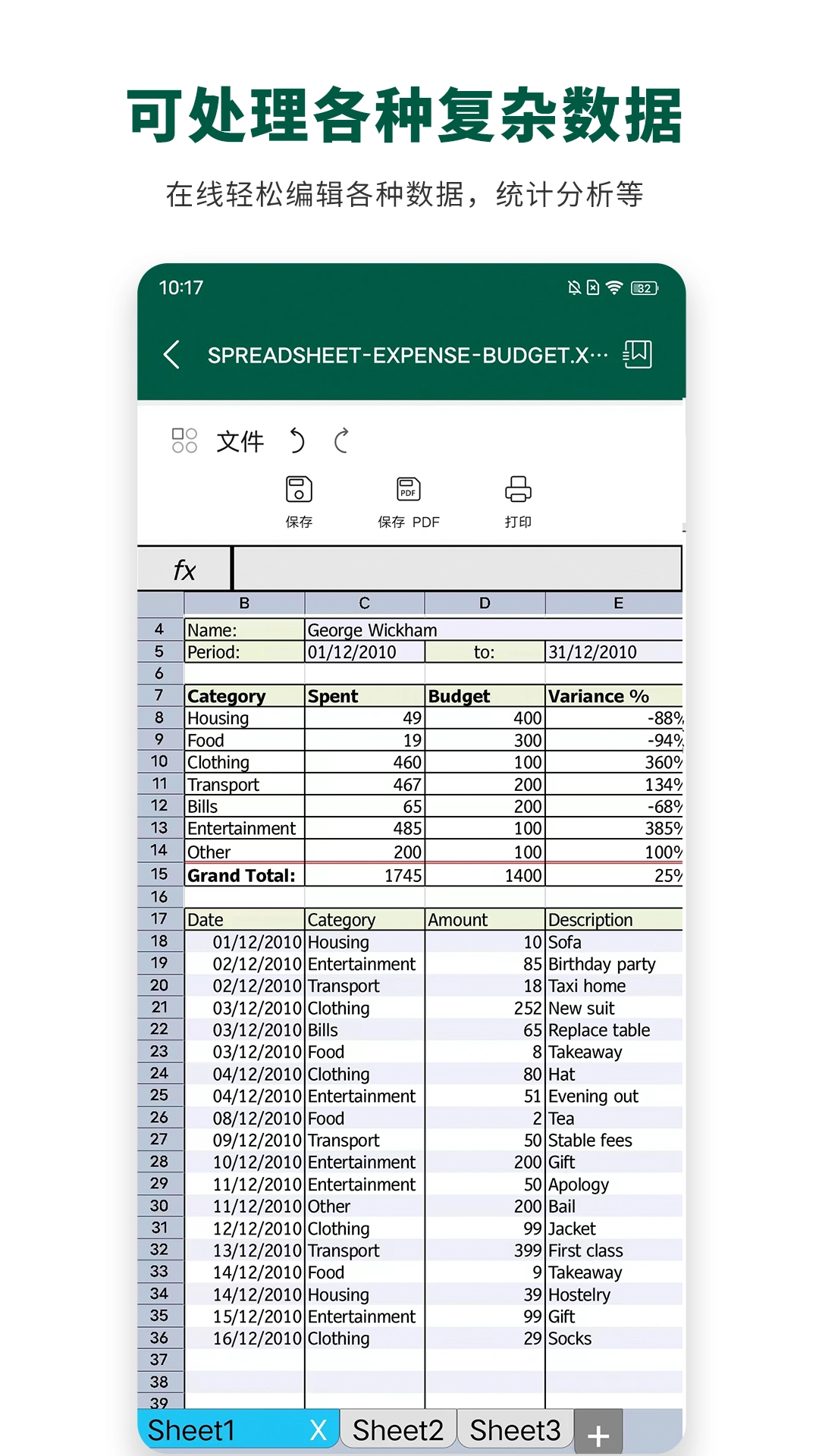The height and width of the screenshot is (1456, 819).
Task: Select column C header
Action: [364, 603]
